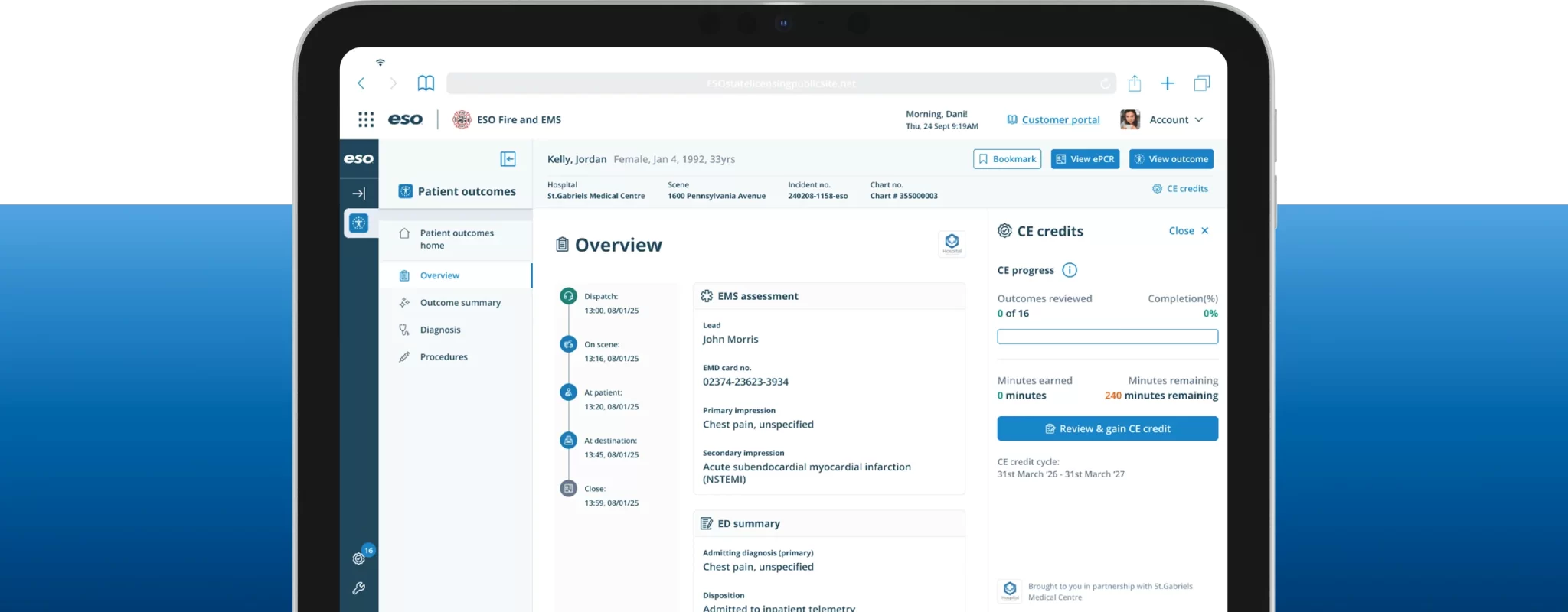Click patient name Kelly, Jordan
The height and width of the screenshot is (612, 1568).
pyautogui.click(x=577, y=159)
